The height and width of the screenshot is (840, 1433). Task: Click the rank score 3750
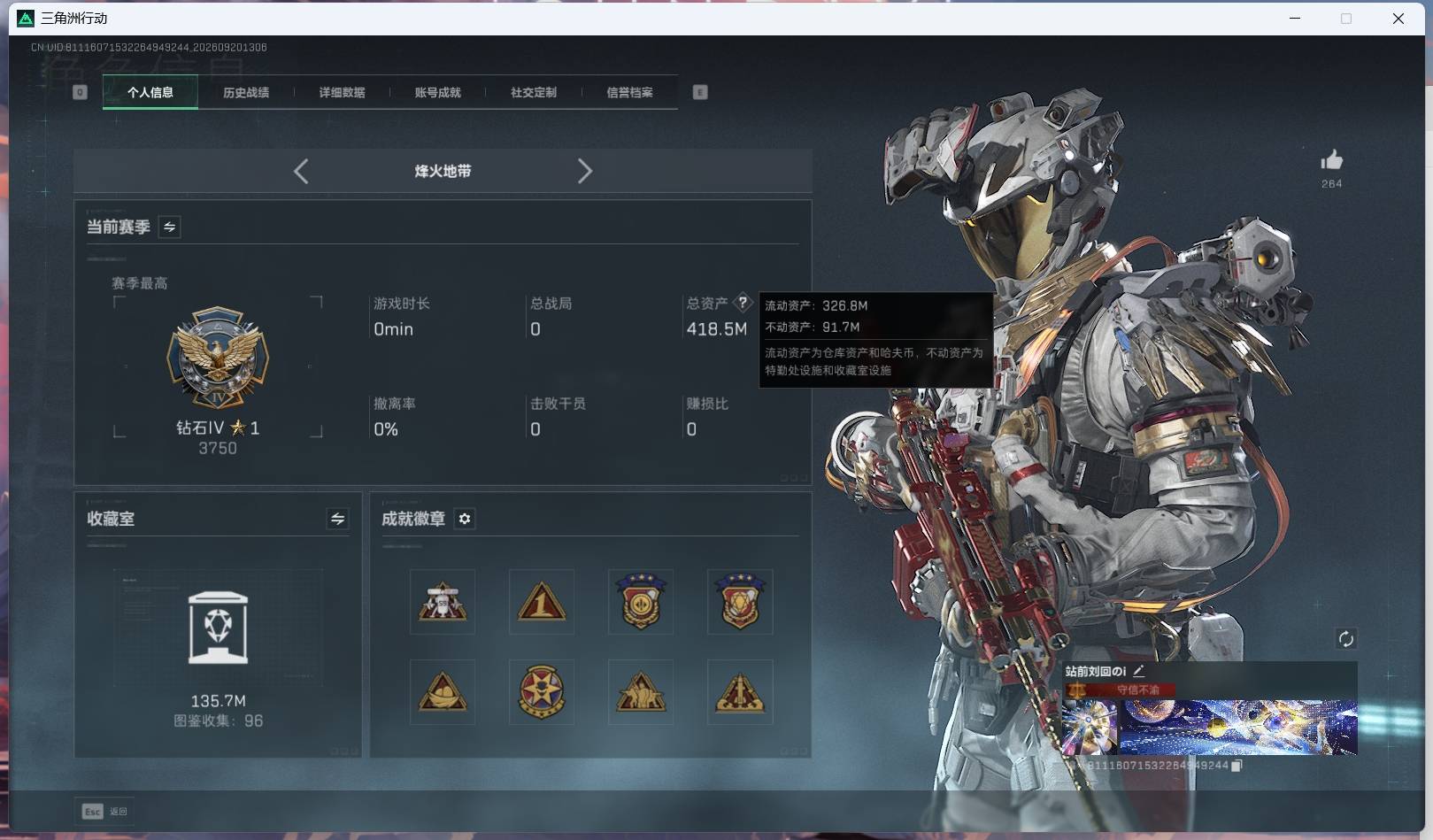pyautogui.click(x=218, y=449)
